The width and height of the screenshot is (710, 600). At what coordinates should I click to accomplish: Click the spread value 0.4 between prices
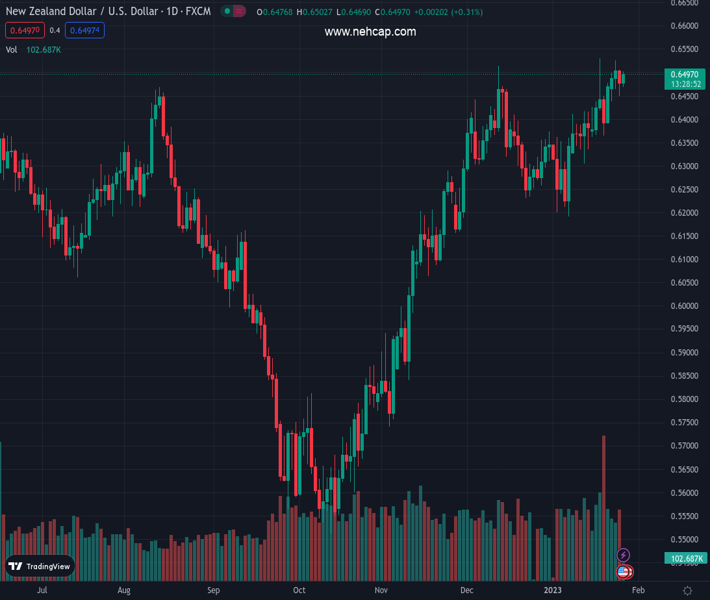[55, 31]
